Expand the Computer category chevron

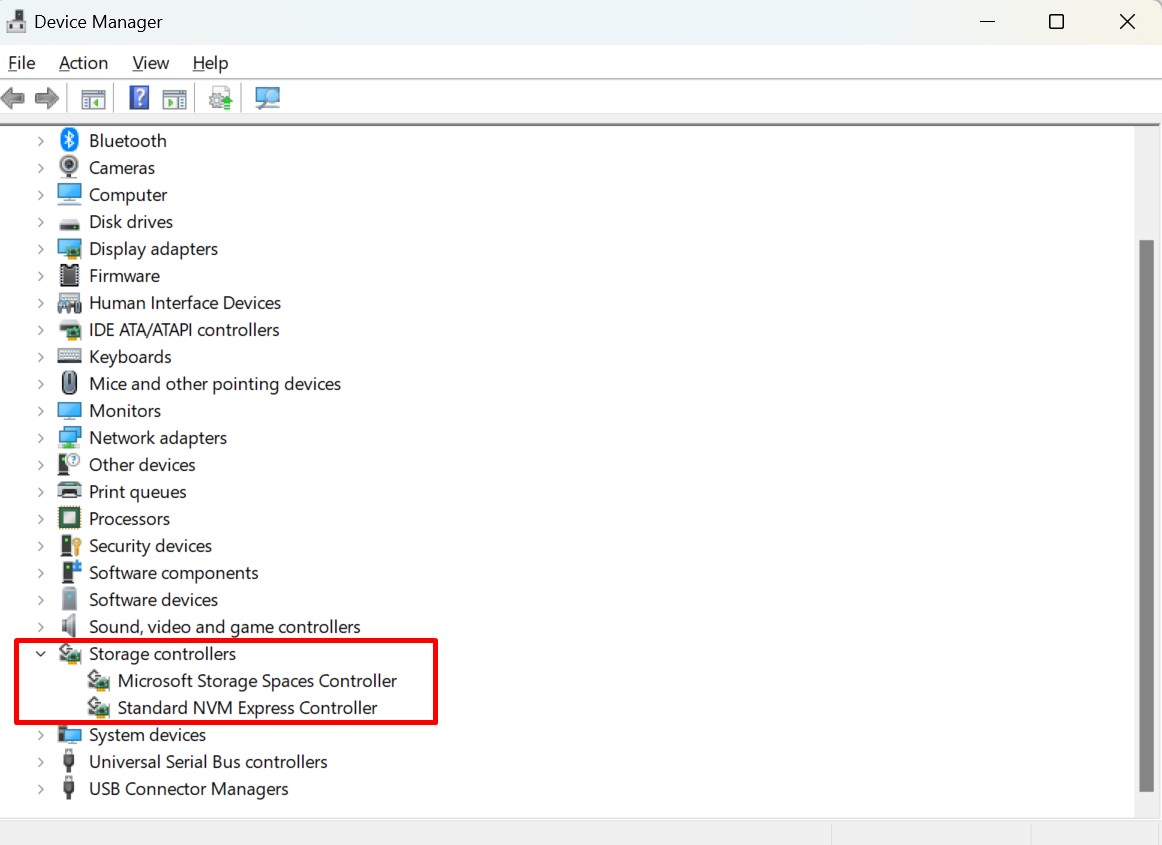pyautogui.click(x=41, y=195)
